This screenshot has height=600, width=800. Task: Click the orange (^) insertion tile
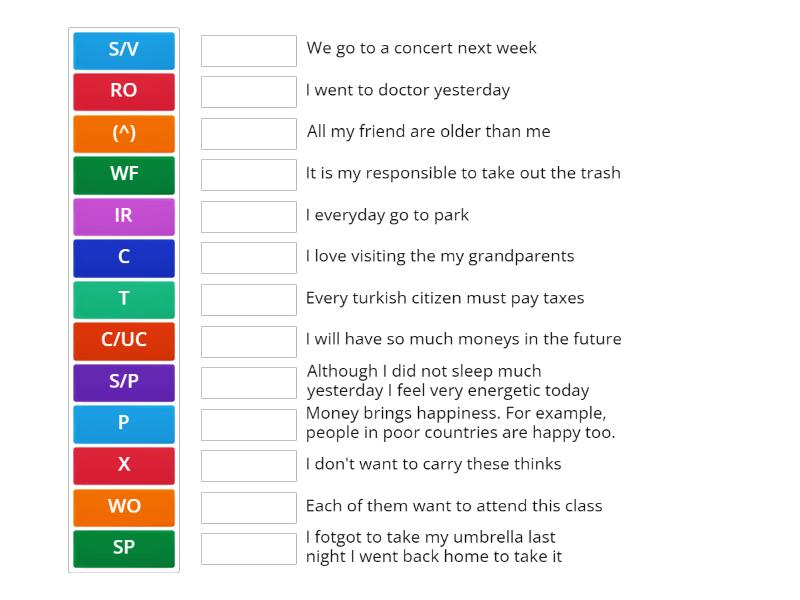point(123,133)
